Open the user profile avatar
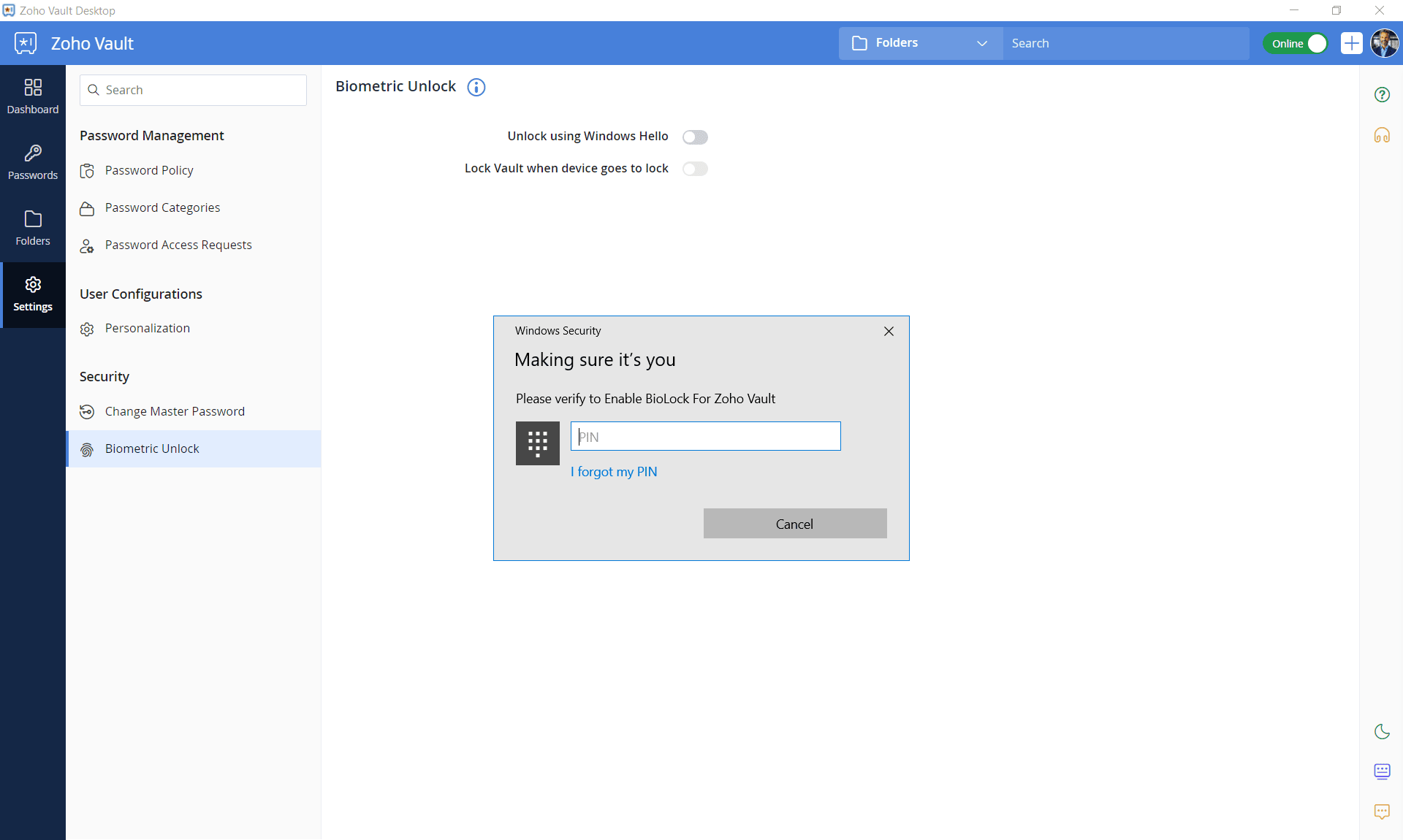Image resolution: width=1403 pixels, height=840 pixels. pos(1384,43)
